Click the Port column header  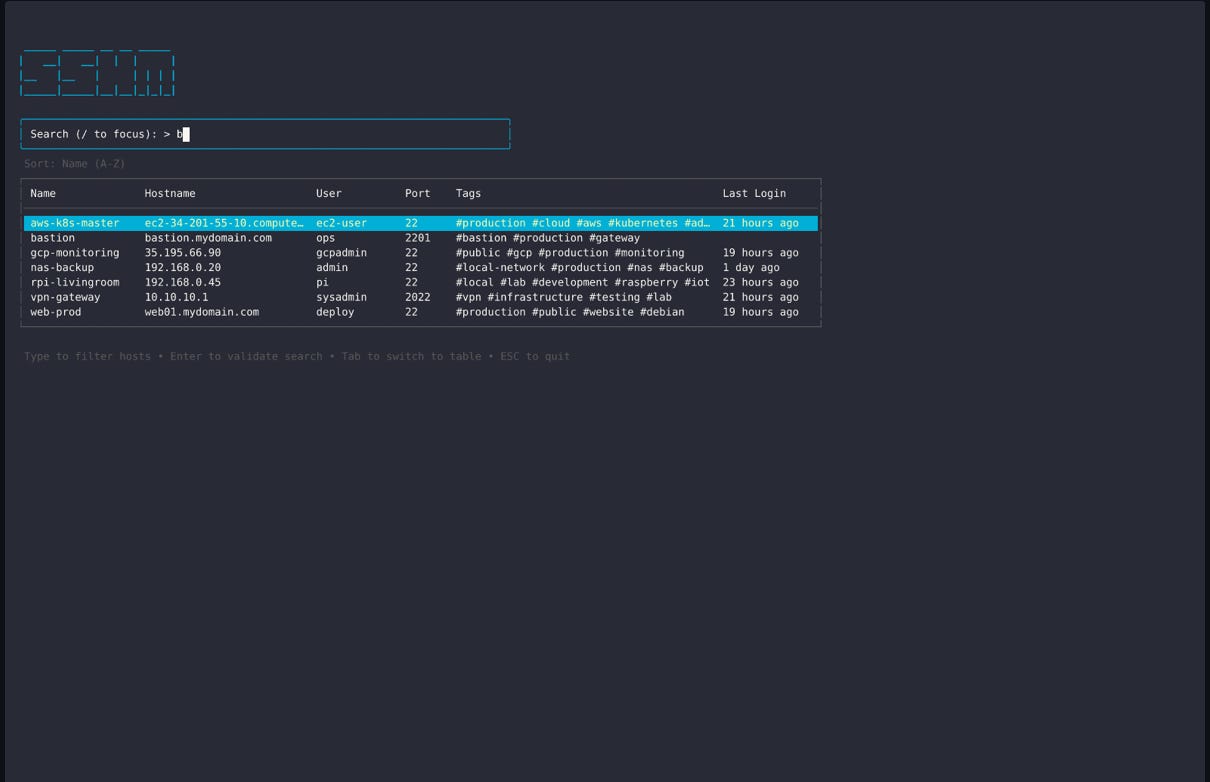pos(418,193)
